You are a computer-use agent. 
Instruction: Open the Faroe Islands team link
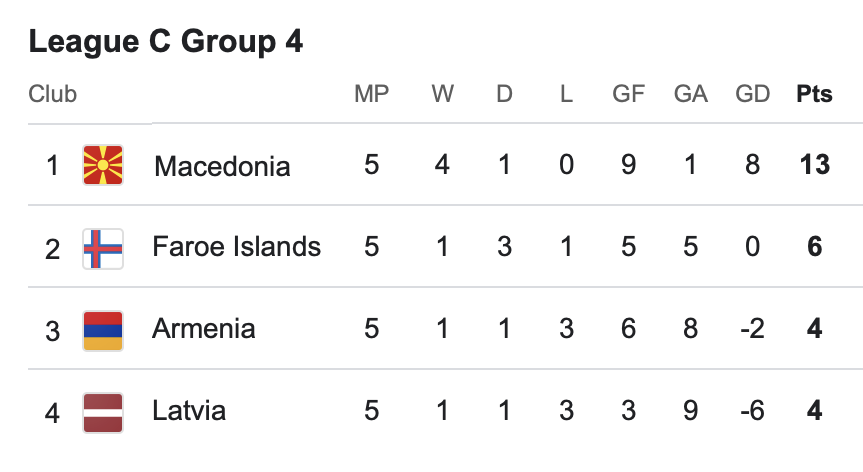236,247
